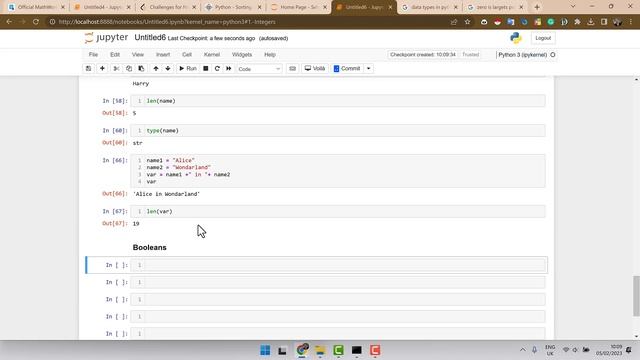
Task: Paste cells below icon
Action: click(141, 69)
